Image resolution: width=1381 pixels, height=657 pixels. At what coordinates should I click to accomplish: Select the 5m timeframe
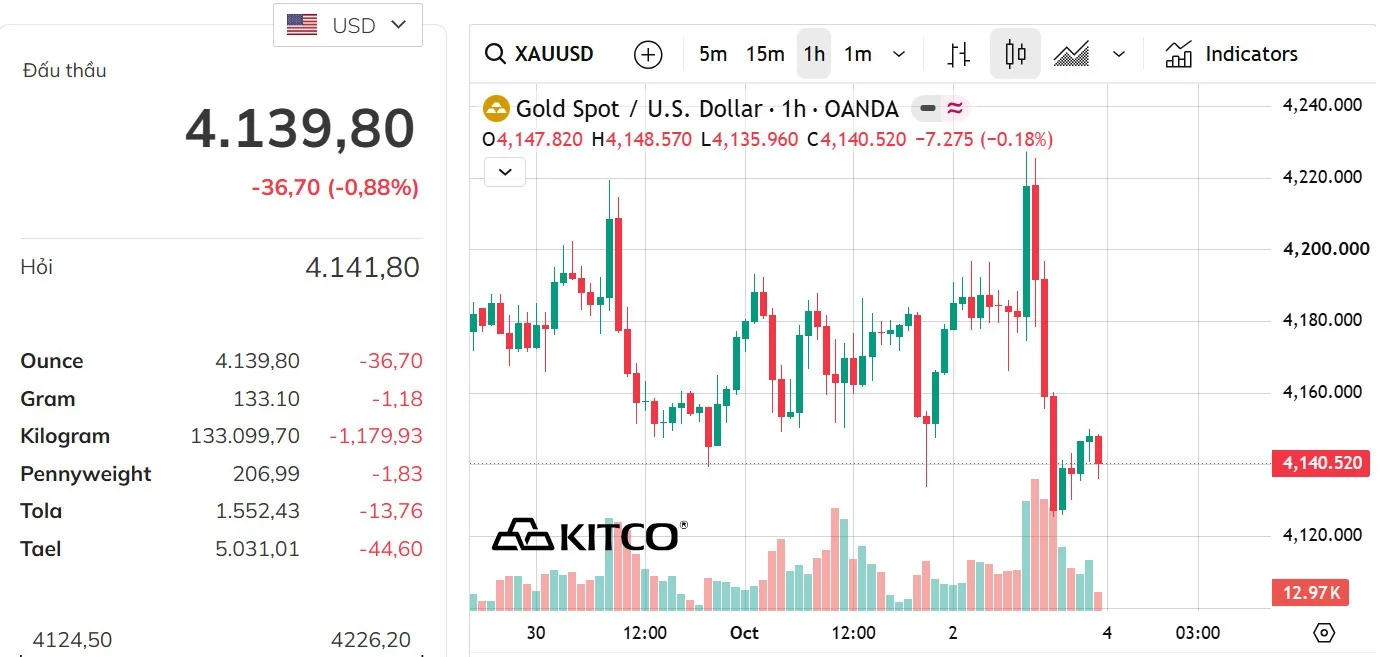pyautogui.click(x=713, y=54)
